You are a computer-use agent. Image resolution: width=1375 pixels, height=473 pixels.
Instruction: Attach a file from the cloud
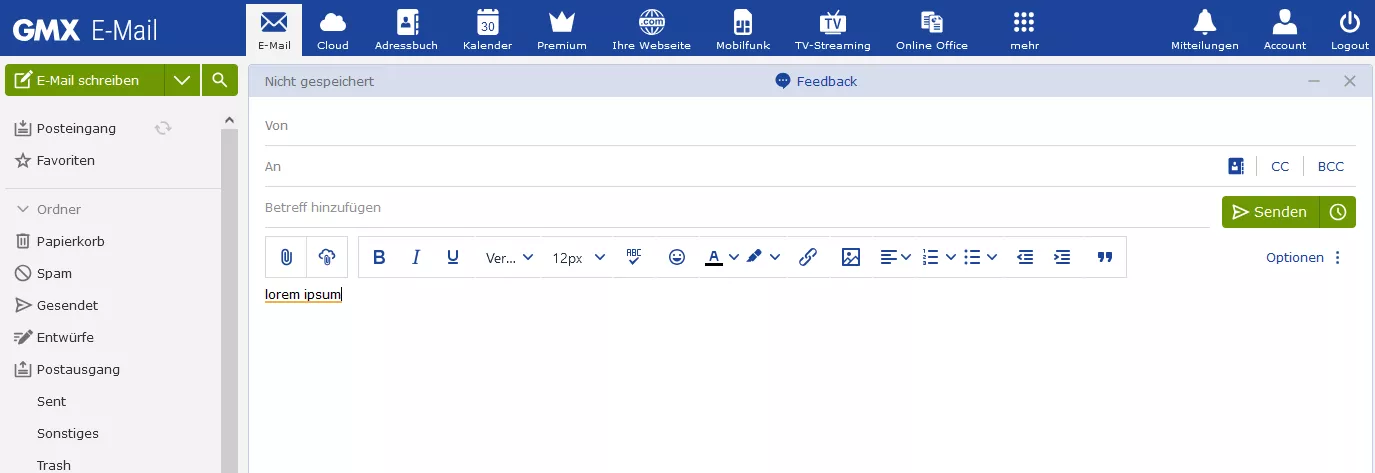coord(327,257)
